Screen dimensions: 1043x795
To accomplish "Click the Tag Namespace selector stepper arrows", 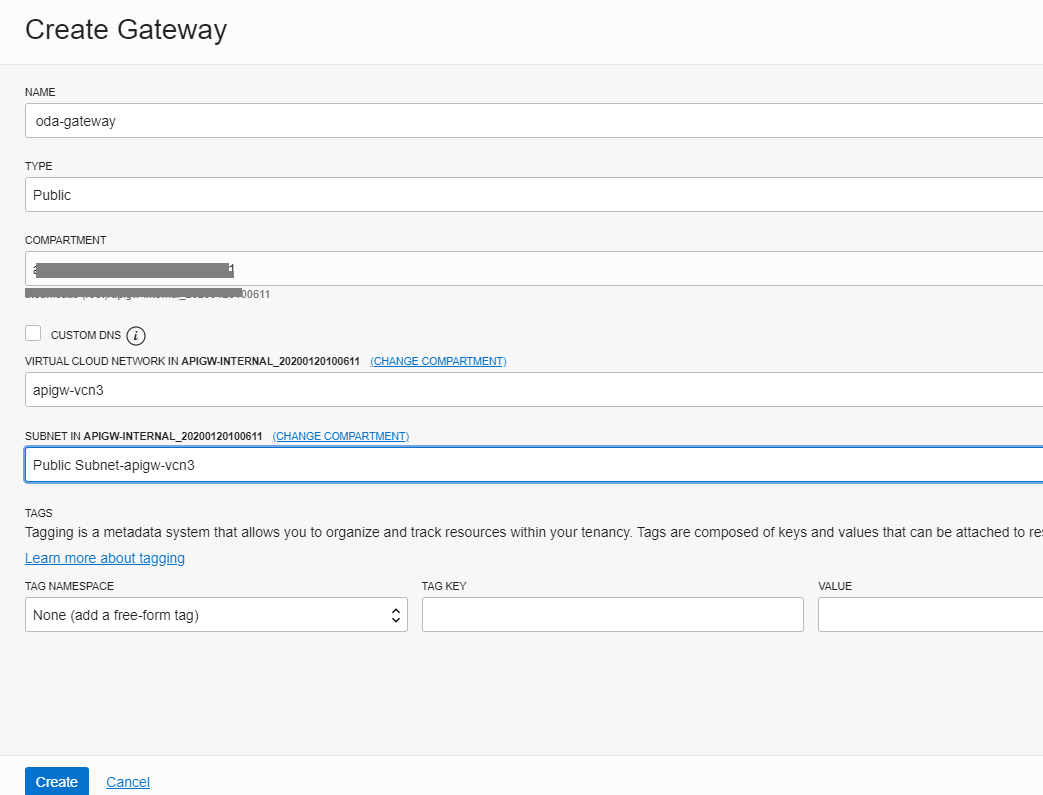I will [x=396, y=614].
